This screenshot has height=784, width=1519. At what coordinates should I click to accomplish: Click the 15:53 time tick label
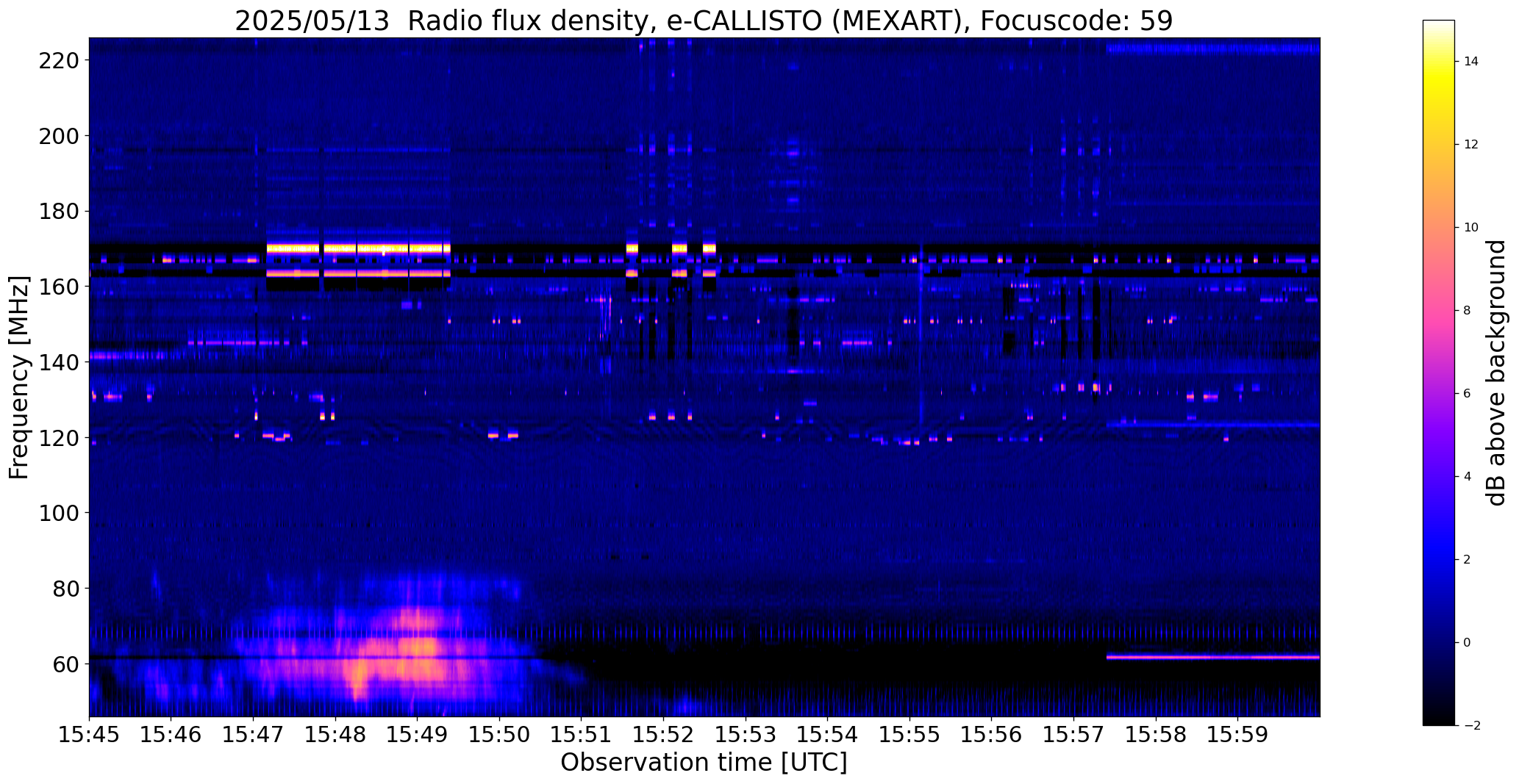pyautogui.click(x=746, y=735)
